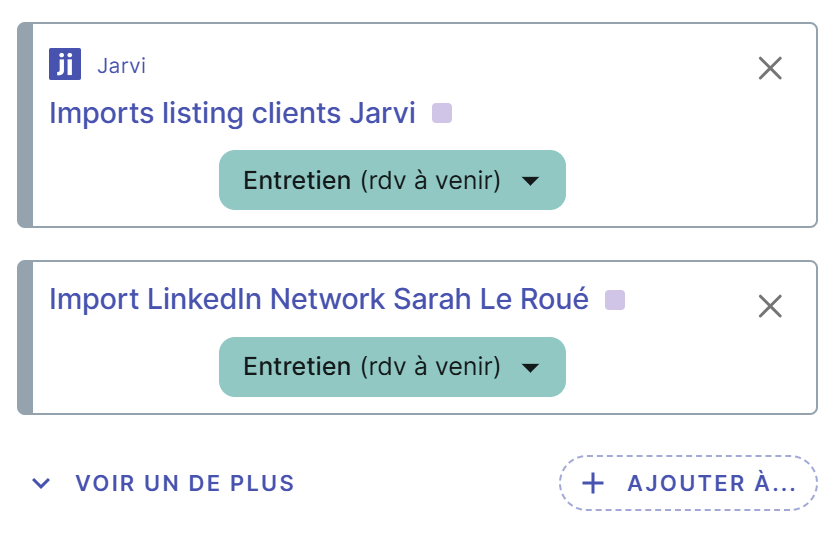Screen dimensions: 839x536
Task: Click empty area inside the LinkedIn Network card
Action: [x=680, y=370]
